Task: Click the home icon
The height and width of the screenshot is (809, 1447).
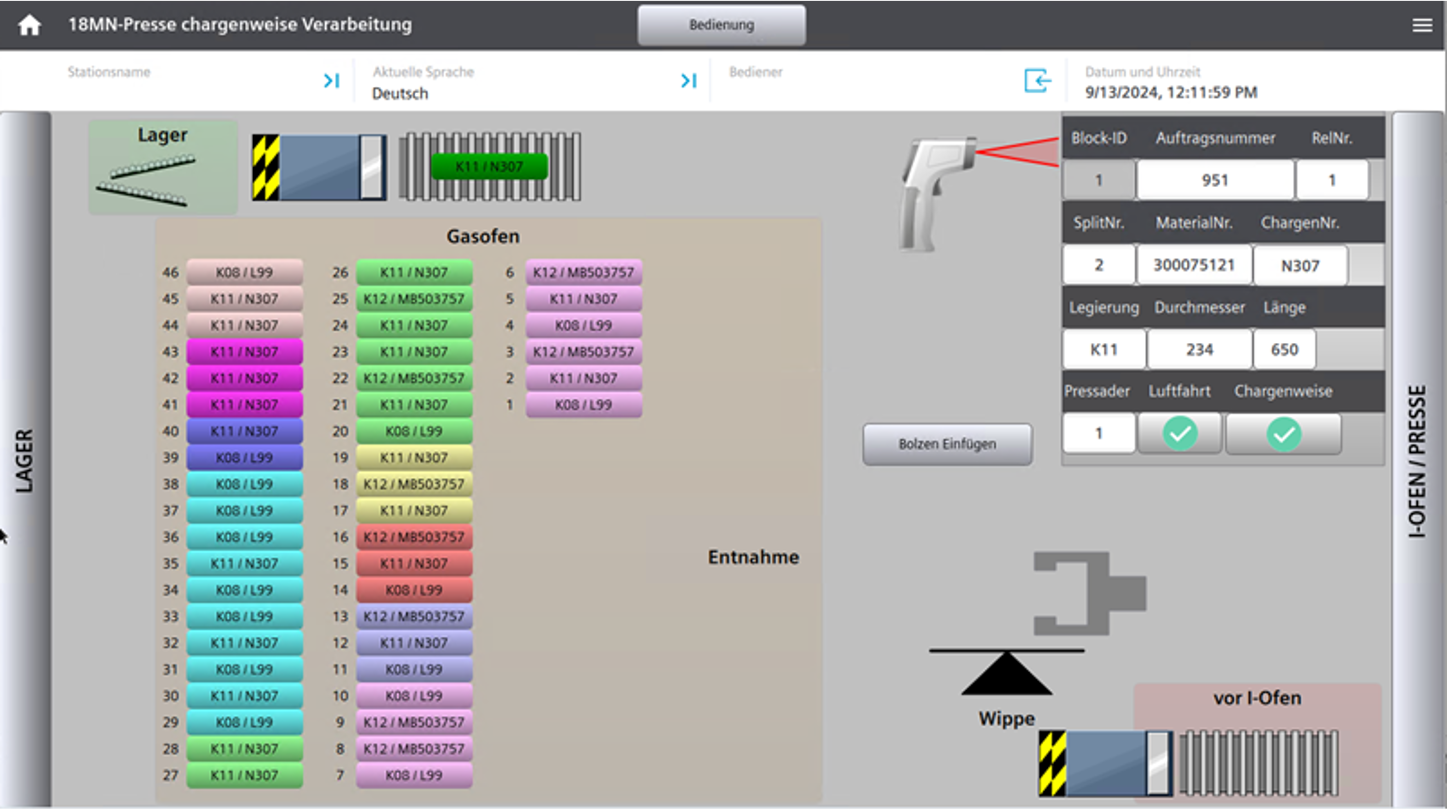Action: pos(29,25)
